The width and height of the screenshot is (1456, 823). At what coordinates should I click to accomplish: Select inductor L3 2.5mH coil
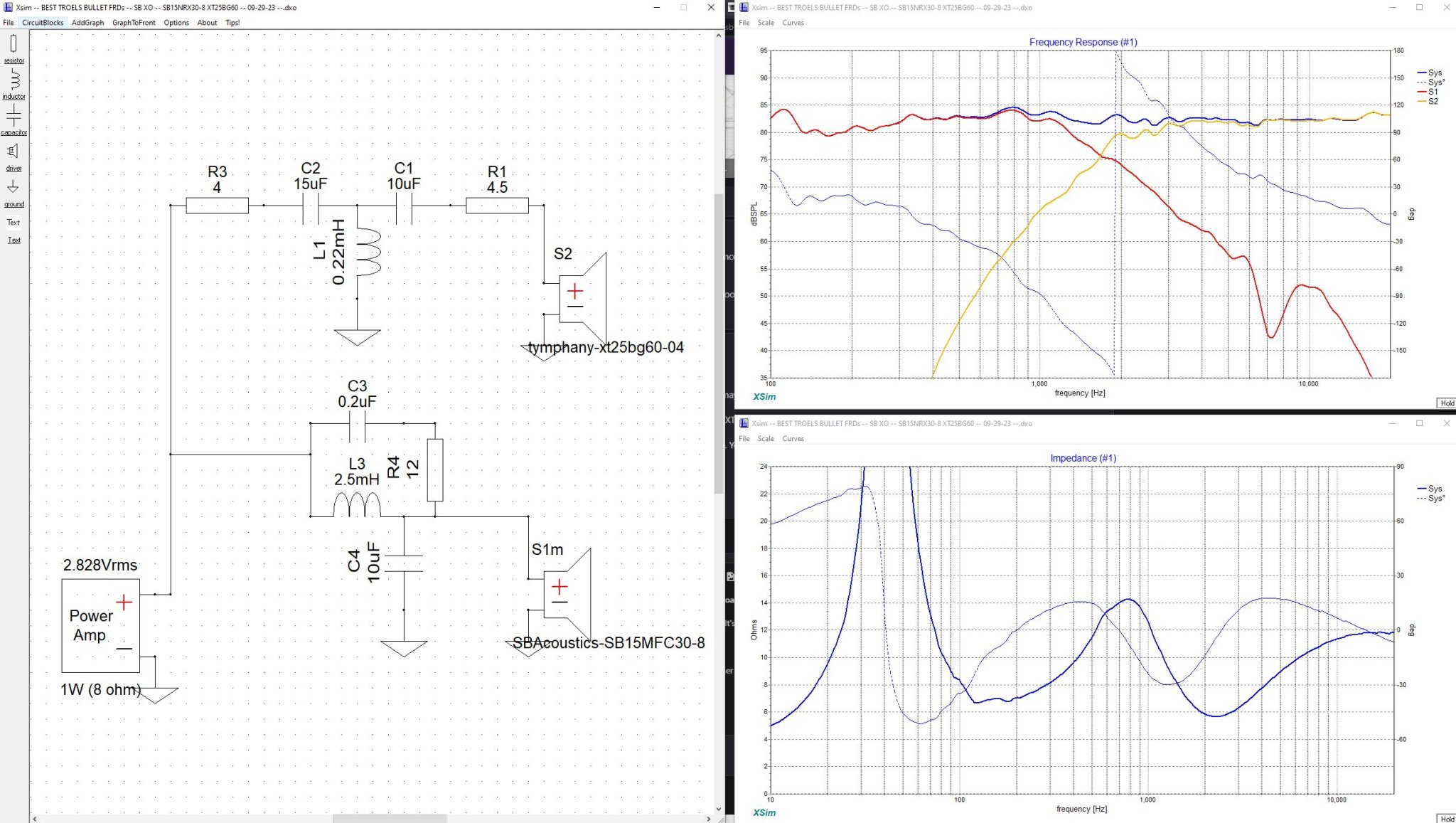(357, 505)
